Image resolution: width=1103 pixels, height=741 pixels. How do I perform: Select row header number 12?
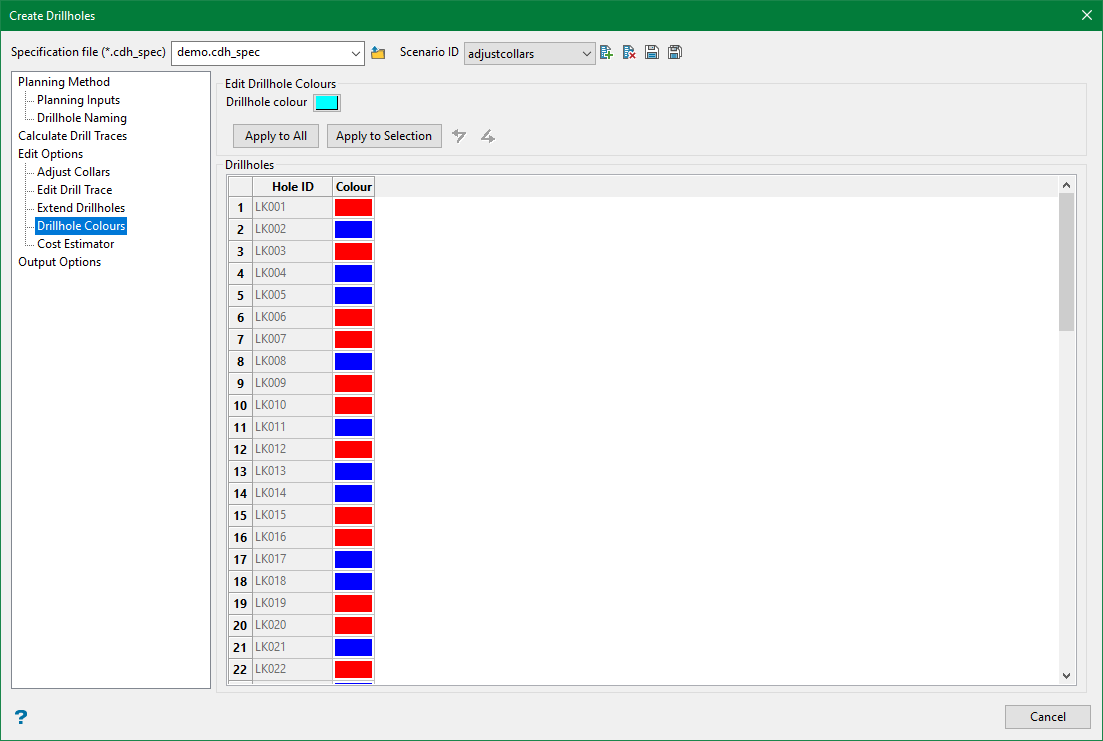pos(241,450)
